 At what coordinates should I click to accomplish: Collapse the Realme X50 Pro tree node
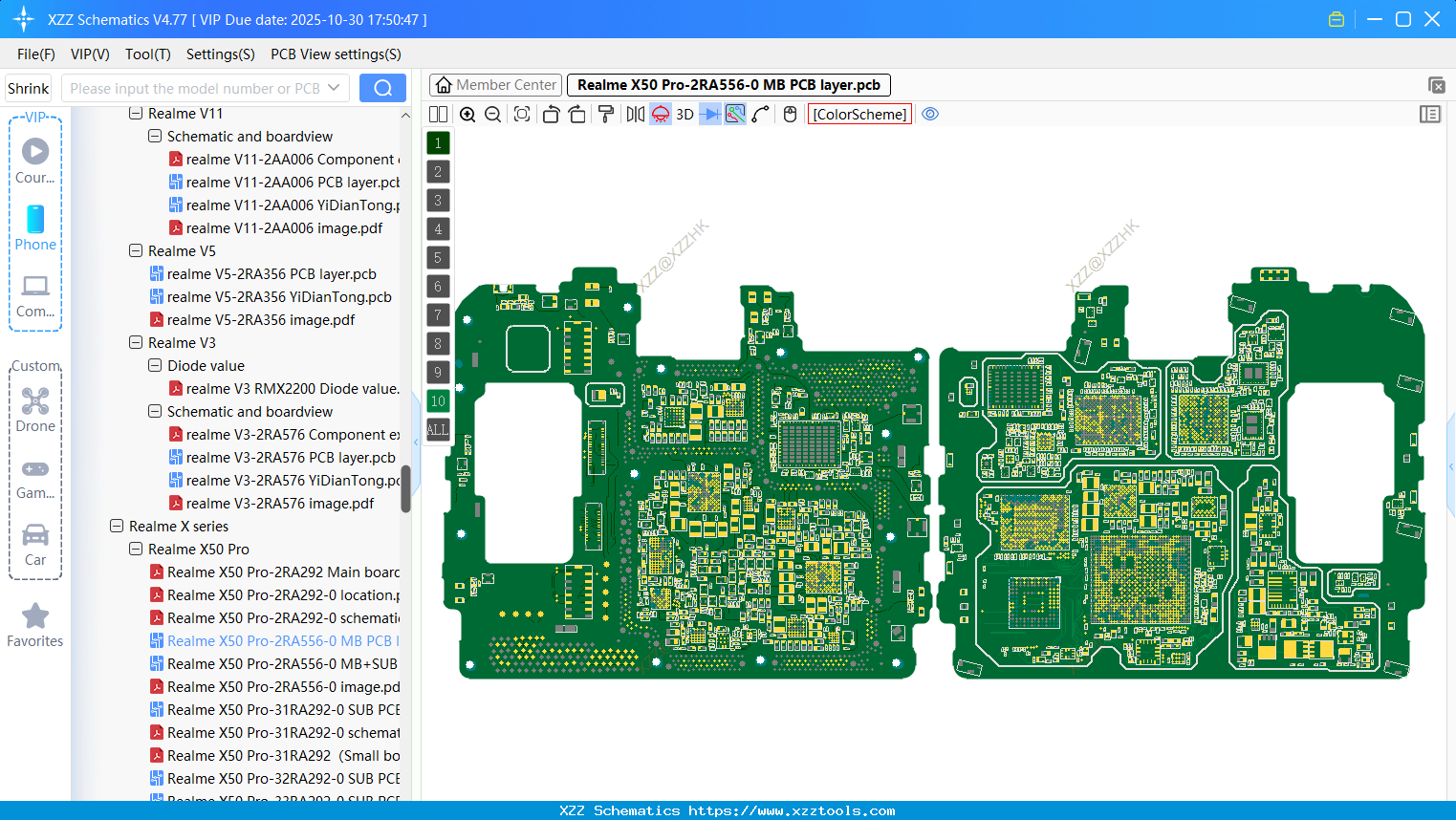pos(136,549)
